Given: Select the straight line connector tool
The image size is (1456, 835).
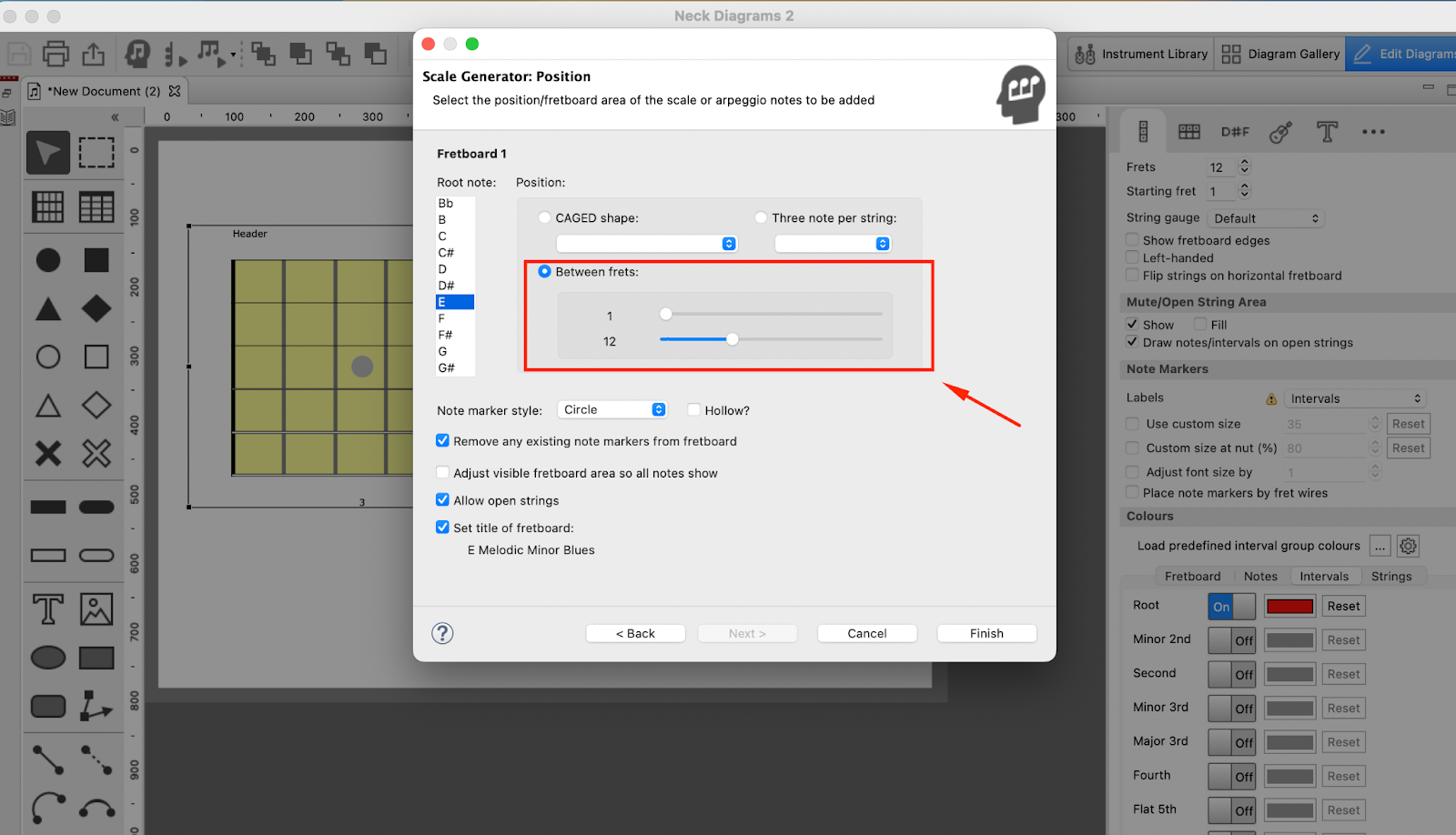Looking at the screenshot, I should pos(48,760).
